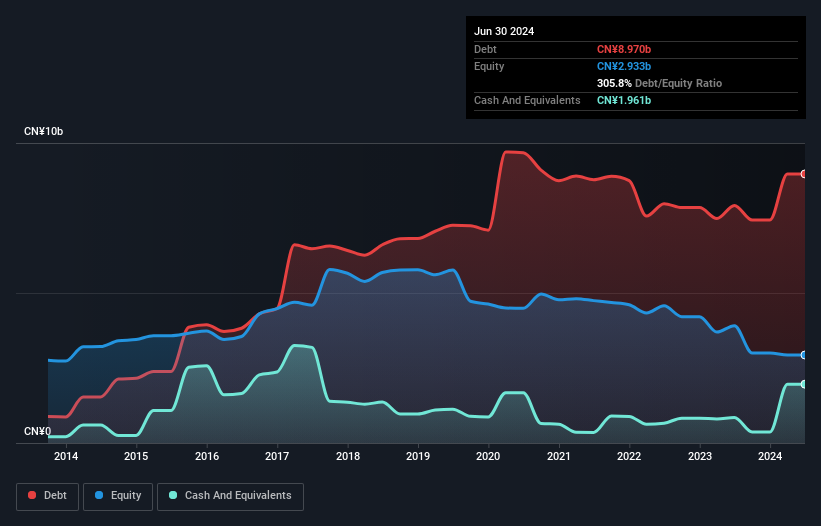Click Cash And Equivalents tooltip label
This screenshot has width=821, height=526.
pyautogui.click(x=527, y=100)
